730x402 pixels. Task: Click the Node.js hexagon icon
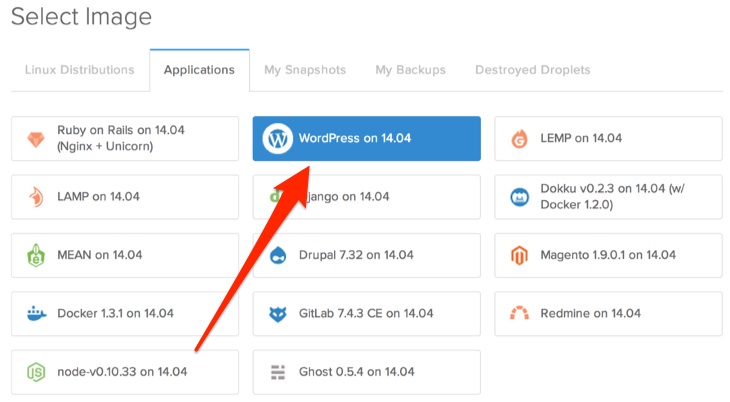click(36, 372)
